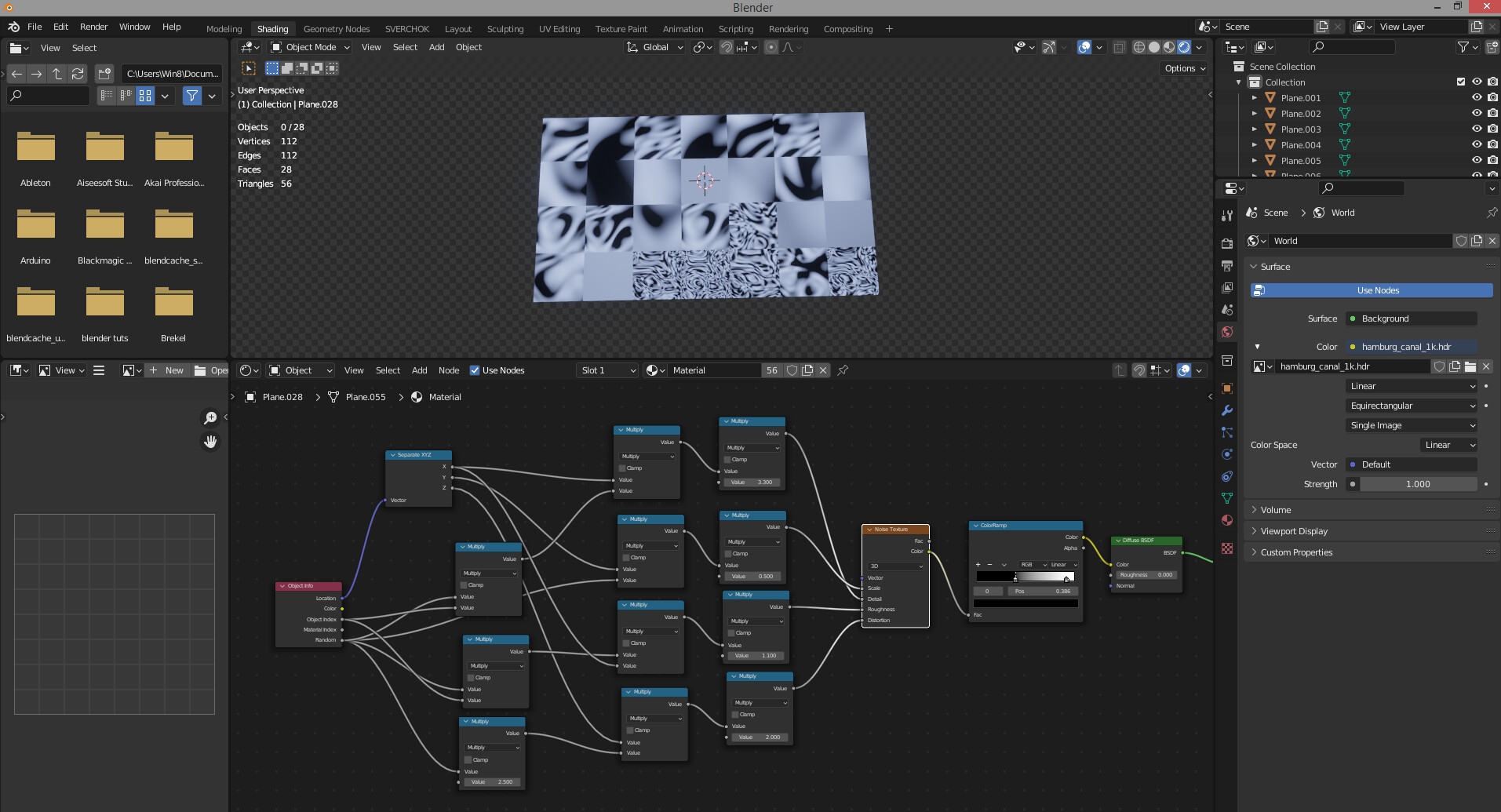Open Global transform orientation dropdown

[655, 47]
